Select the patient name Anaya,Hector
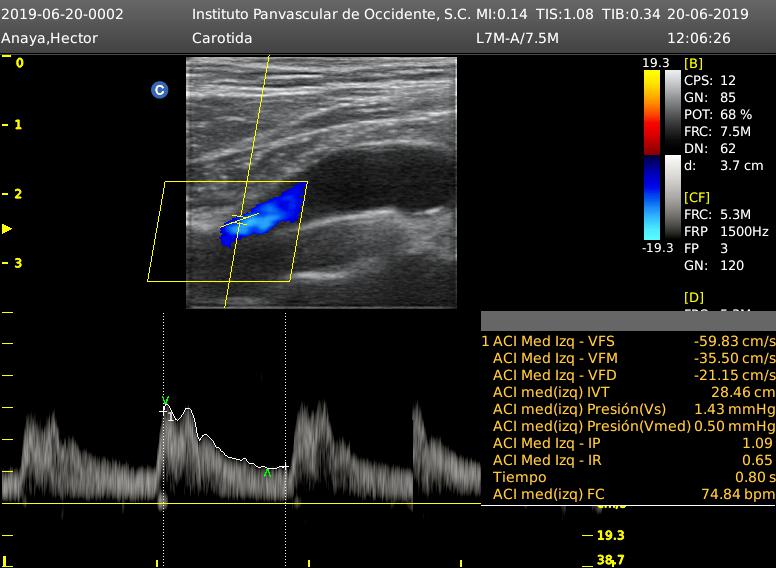This screenshot has height=568, width=776. pyautogui.click(x=49, y=38)
